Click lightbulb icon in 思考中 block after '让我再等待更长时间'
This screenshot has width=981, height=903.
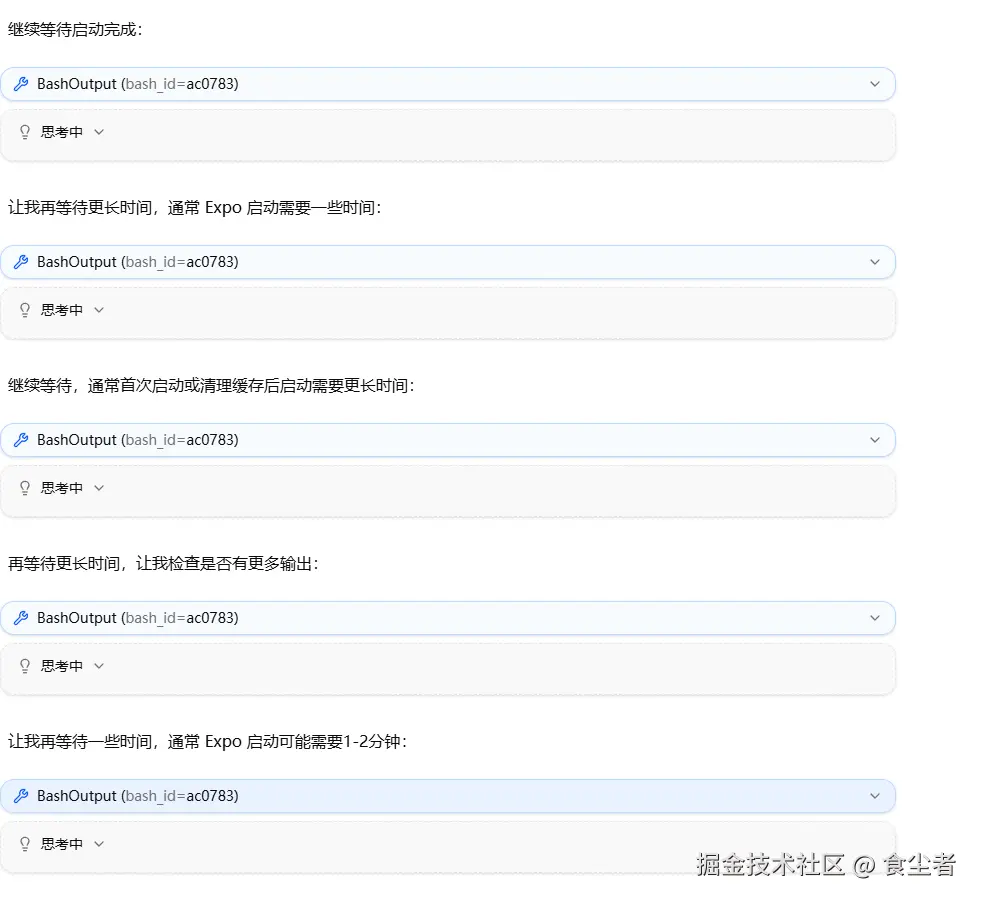tap(25, 310)
